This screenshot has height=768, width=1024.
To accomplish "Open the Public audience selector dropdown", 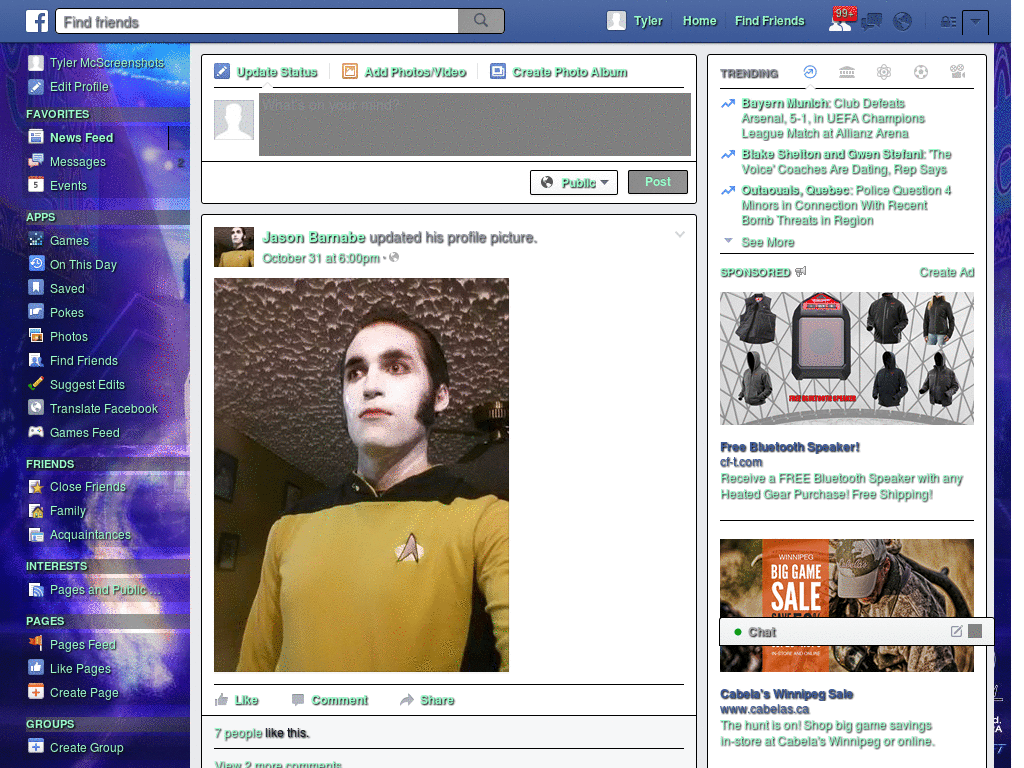I will (574, 182).
